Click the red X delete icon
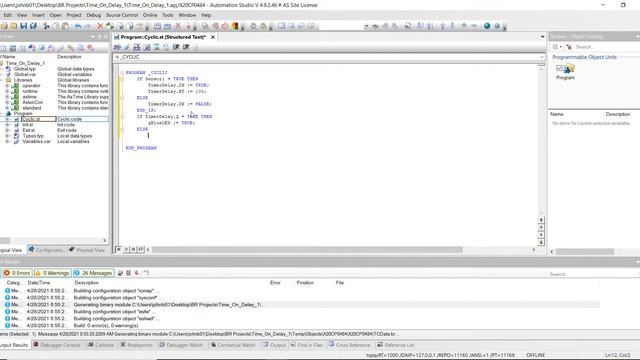 (x=100, y=26)
